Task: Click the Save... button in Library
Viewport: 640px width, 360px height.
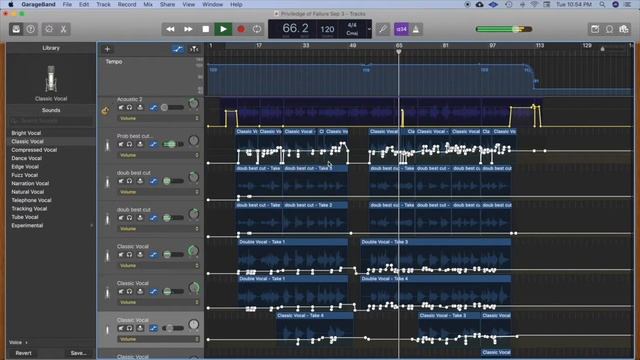Action: point(78,353)
